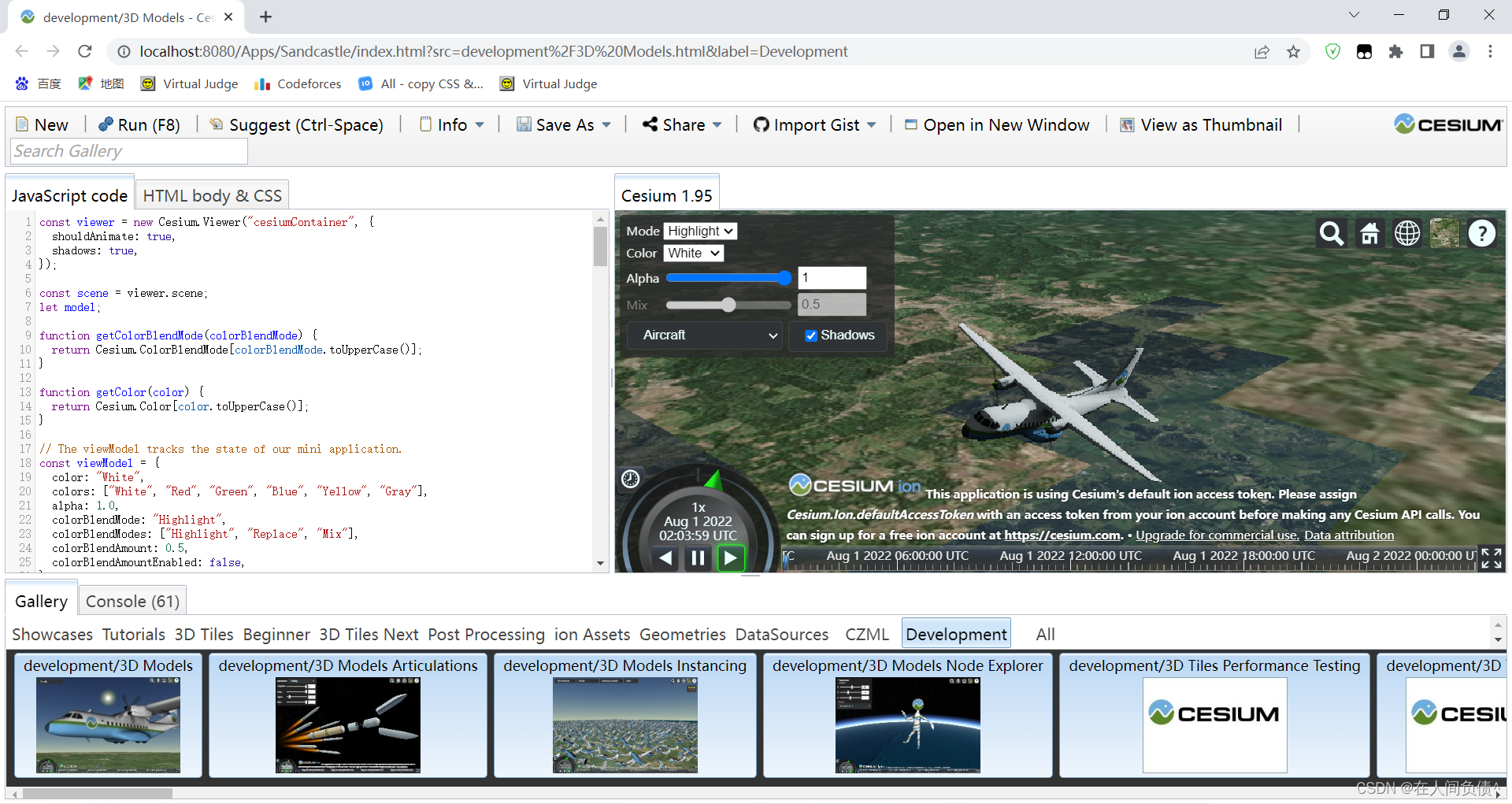Screen dimensions: 1512x804
Task: Open the Console (61) tab
Action: tap(132, 602)
